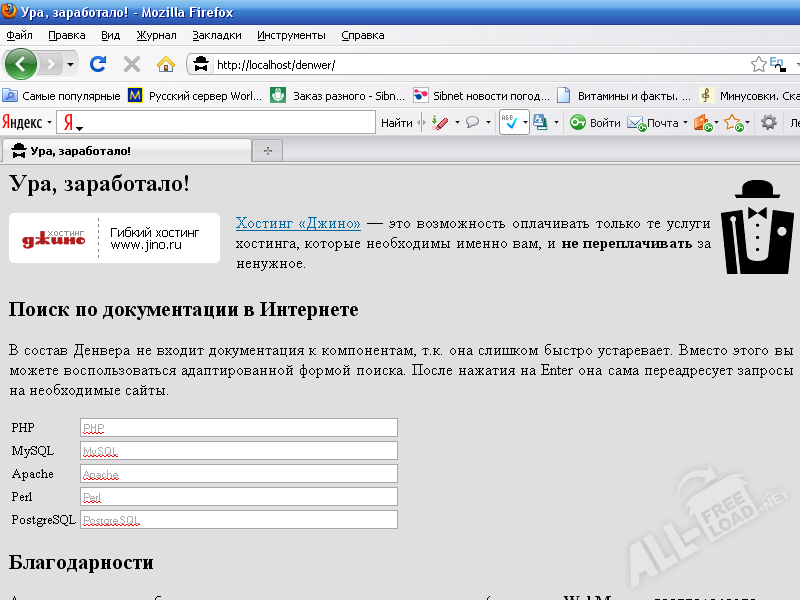Open new tab with the plus button
Screen dimensions: 800x600
267,151
